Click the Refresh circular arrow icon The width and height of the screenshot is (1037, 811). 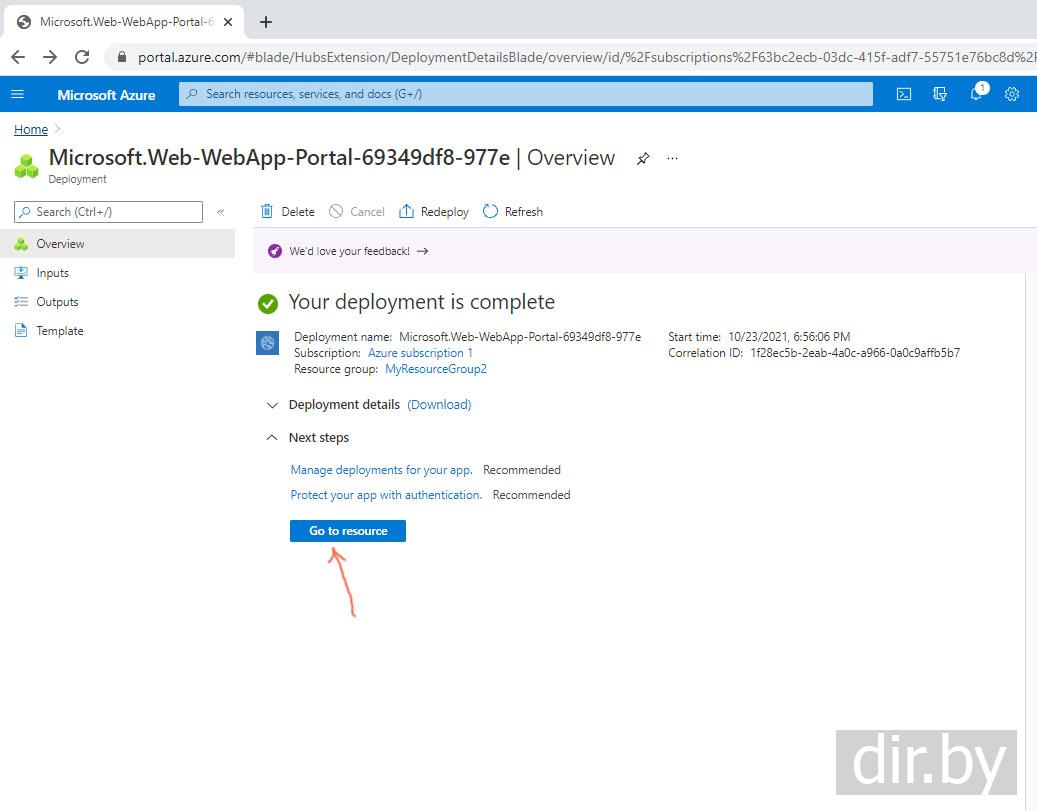click(x=490, y=211)
